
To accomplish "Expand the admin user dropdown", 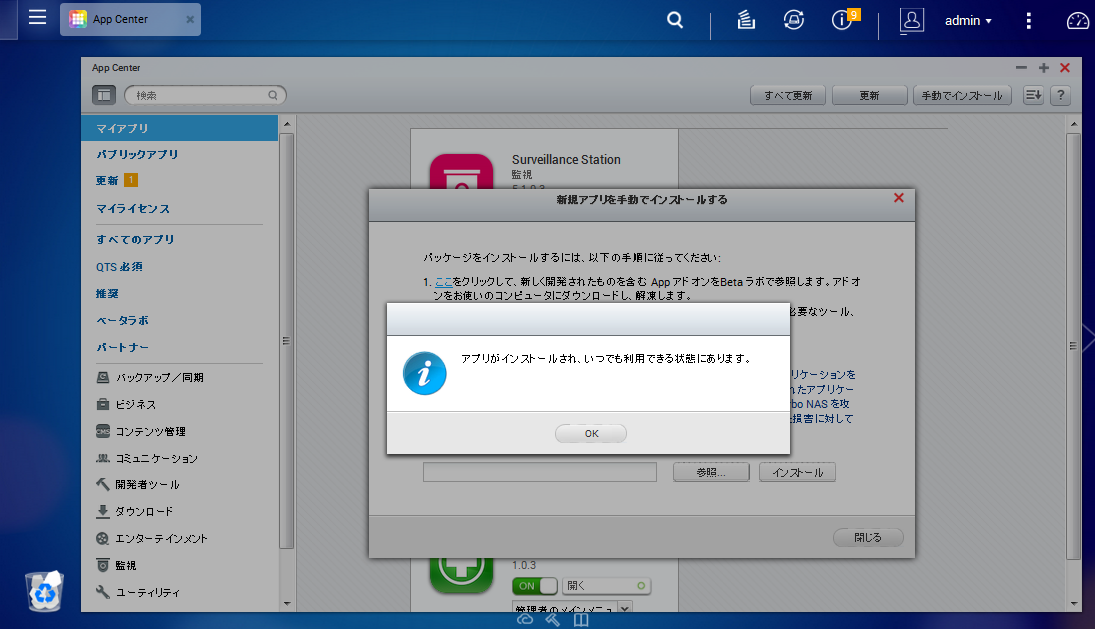I will [968, 20].
